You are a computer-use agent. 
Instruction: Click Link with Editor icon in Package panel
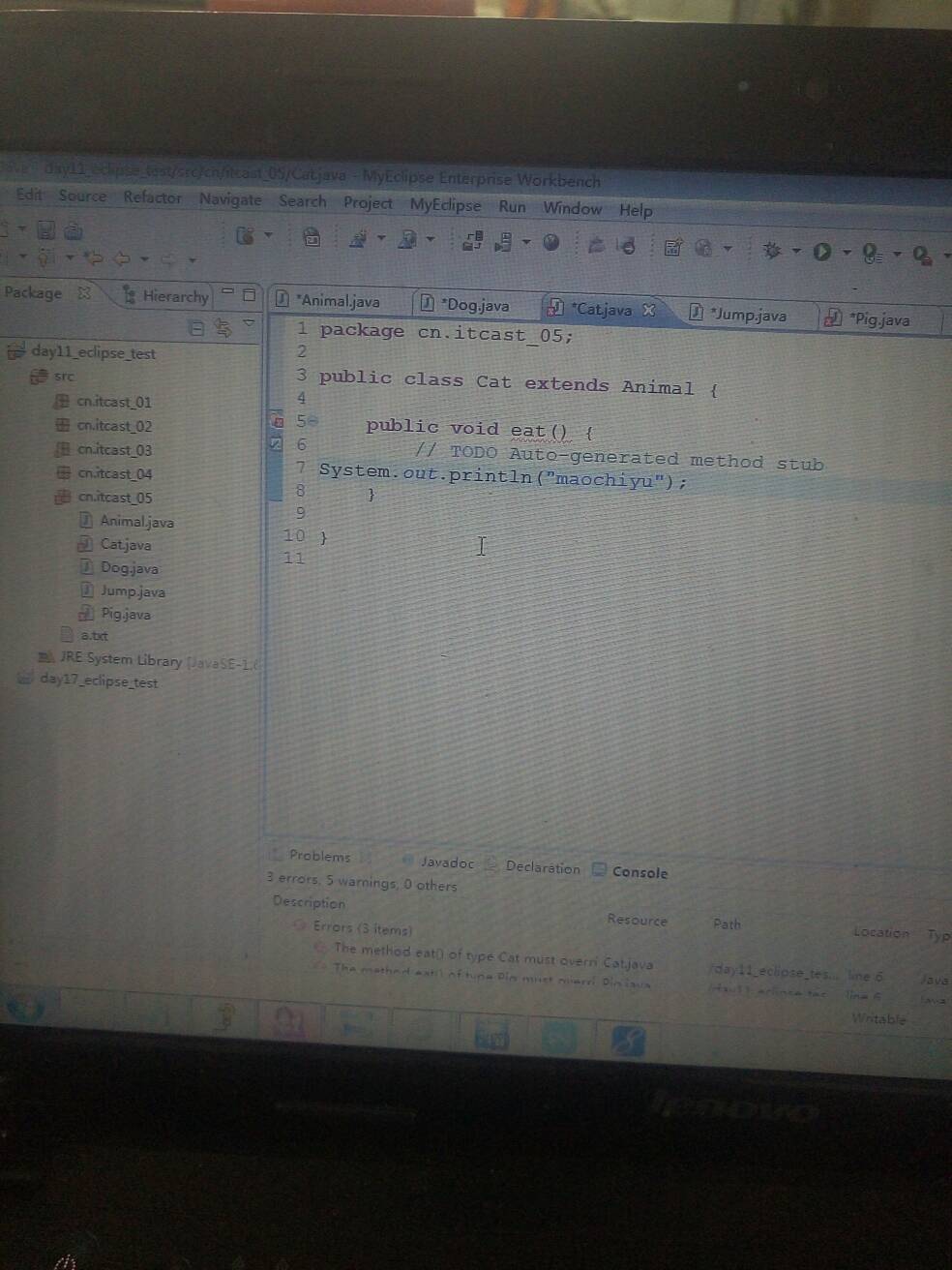pos(223,328)
